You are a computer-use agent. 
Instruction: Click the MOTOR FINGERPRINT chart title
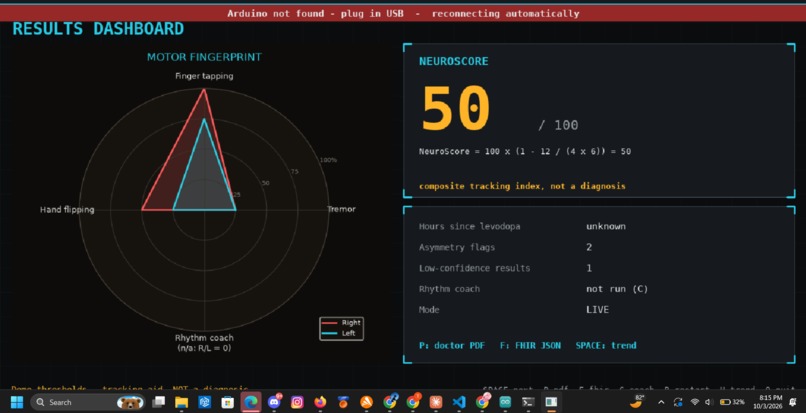204,57
